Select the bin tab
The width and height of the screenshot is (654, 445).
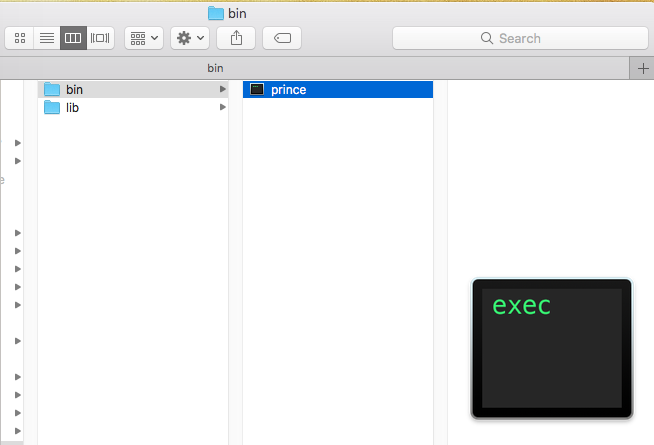pyautogui.click(x=215, y=68)
